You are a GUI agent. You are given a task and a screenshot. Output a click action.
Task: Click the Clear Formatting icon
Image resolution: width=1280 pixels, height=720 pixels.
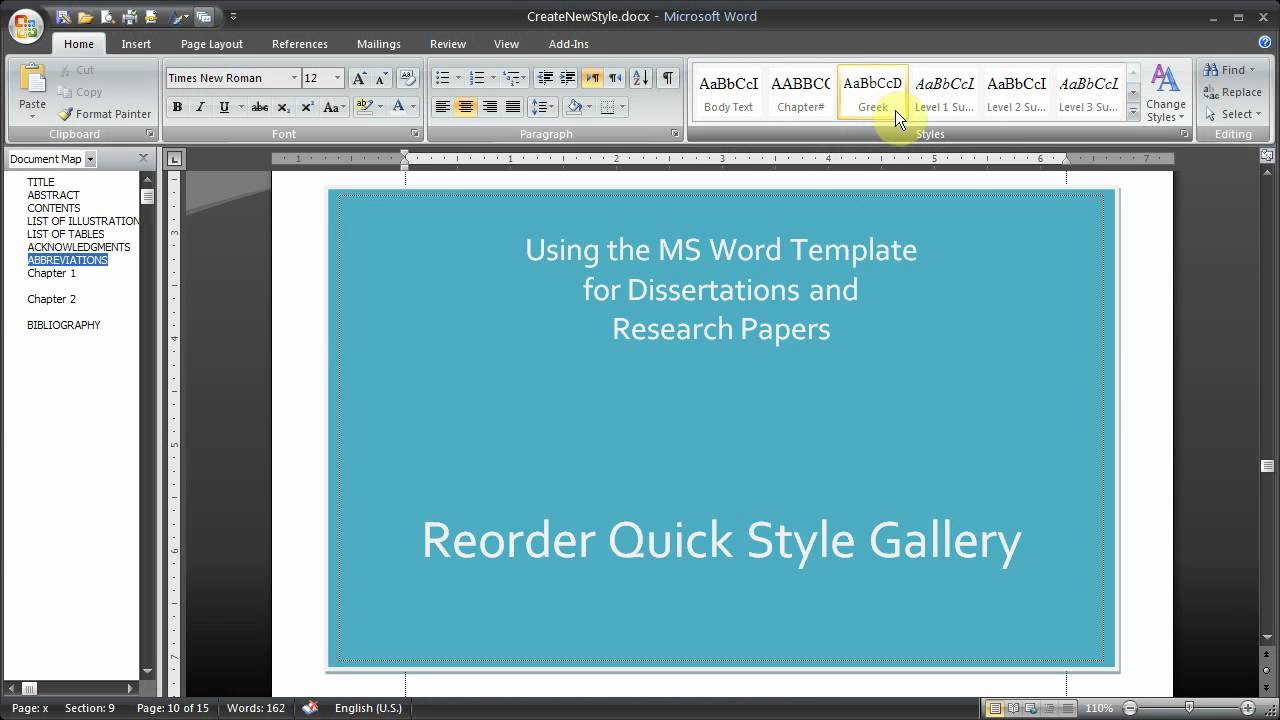[407, 78]
